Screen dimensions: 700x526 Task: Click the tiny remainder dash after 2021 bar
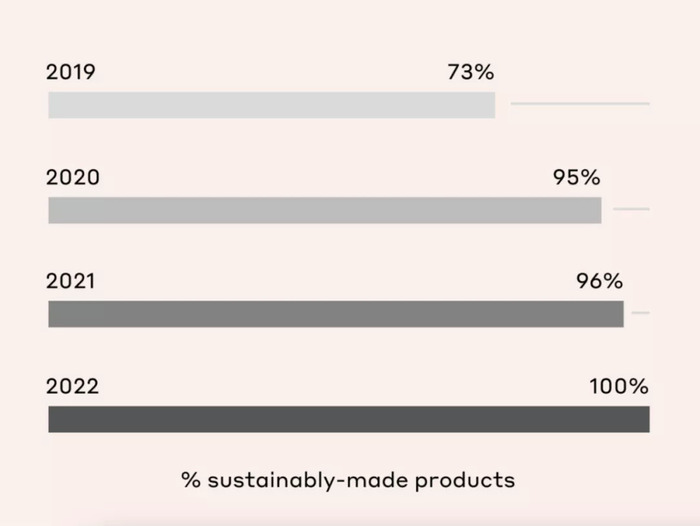coord(640,313)
